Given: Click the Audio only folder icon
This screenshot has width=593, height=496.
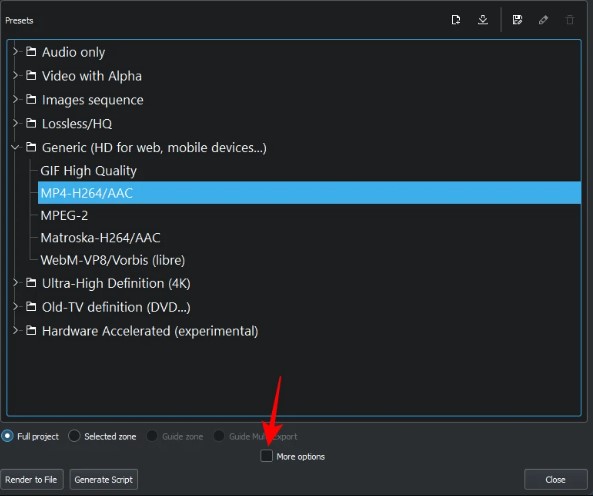Looking at the screenshot, I should tap(31, 51).
